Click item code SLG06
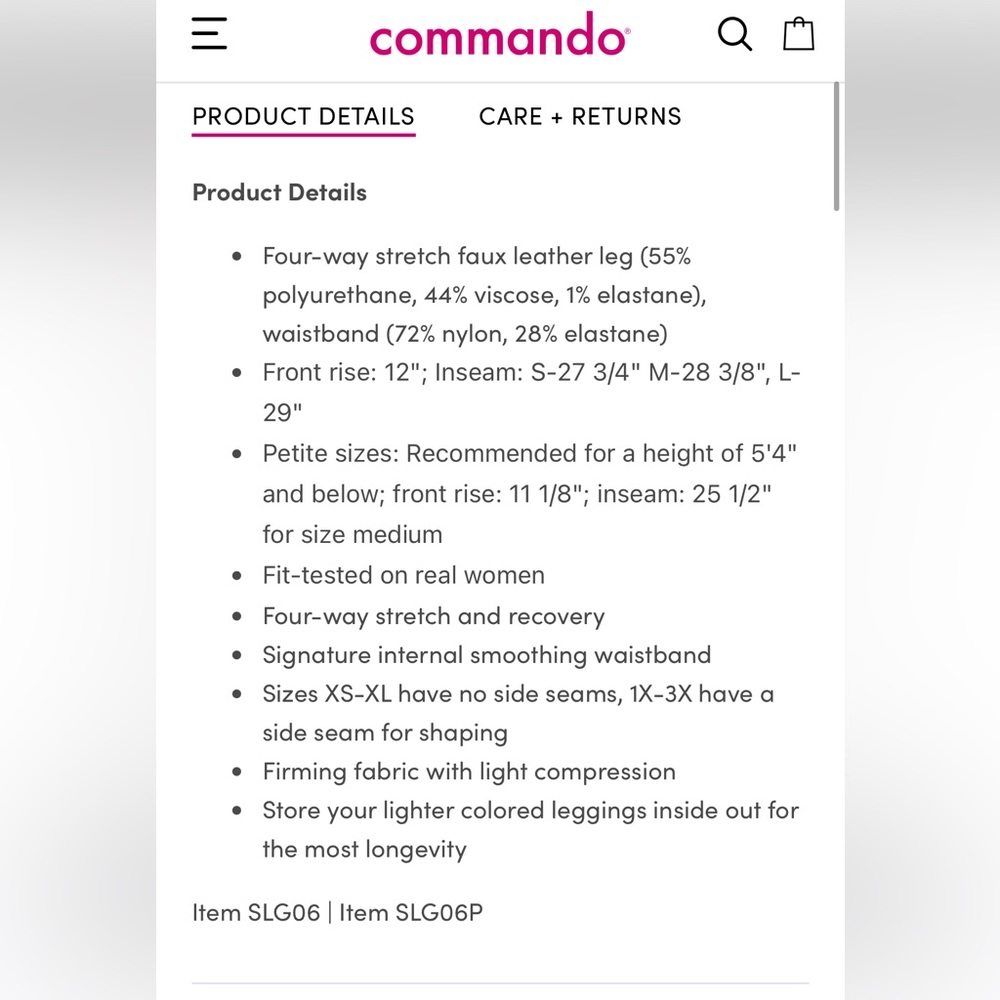1000x1000 pixels. [x=256, y=912]
